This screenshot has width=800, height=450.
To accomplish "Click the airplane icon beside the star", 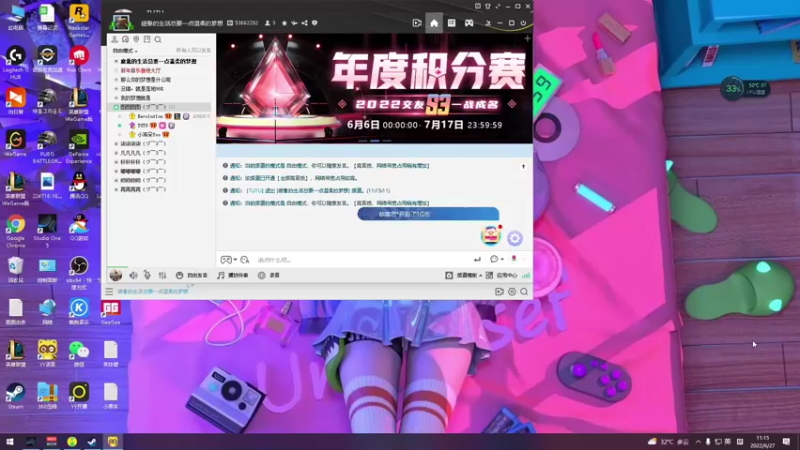I will [x=294, y=23].
